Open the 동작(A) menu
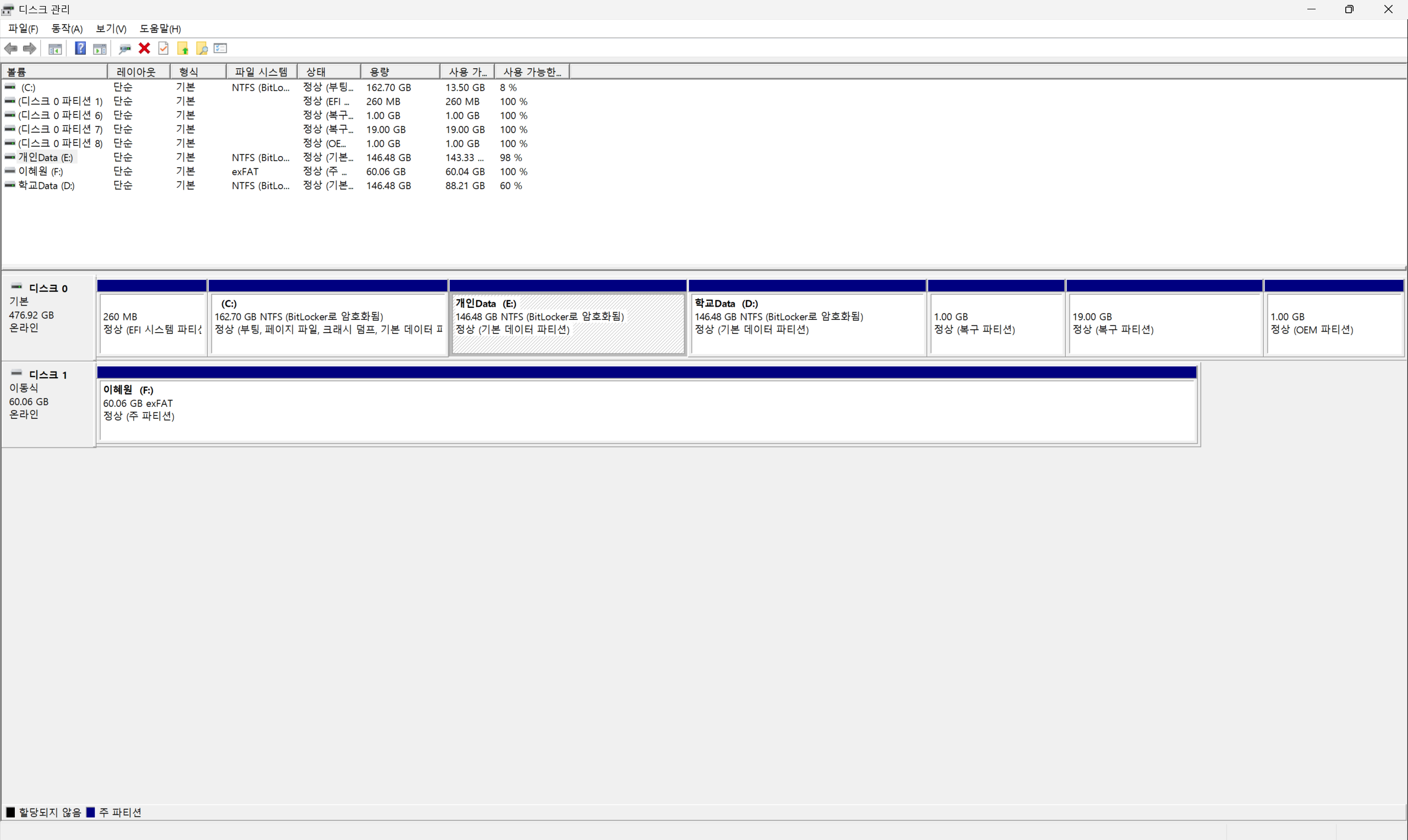Viewport: 1408px width, 840px height. click(67, 29)
